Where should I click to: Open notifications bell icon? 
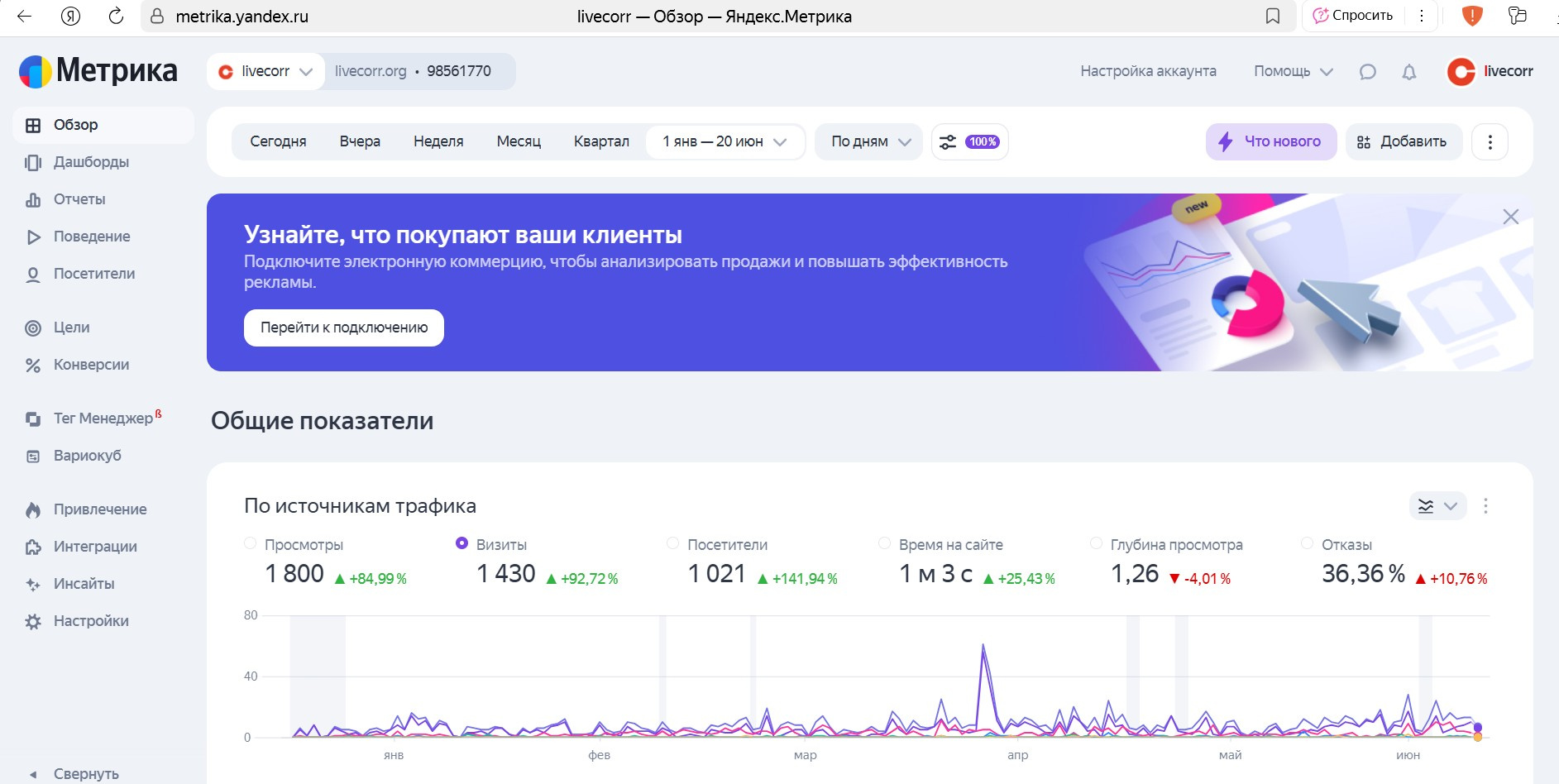[x=1409, y=72]
